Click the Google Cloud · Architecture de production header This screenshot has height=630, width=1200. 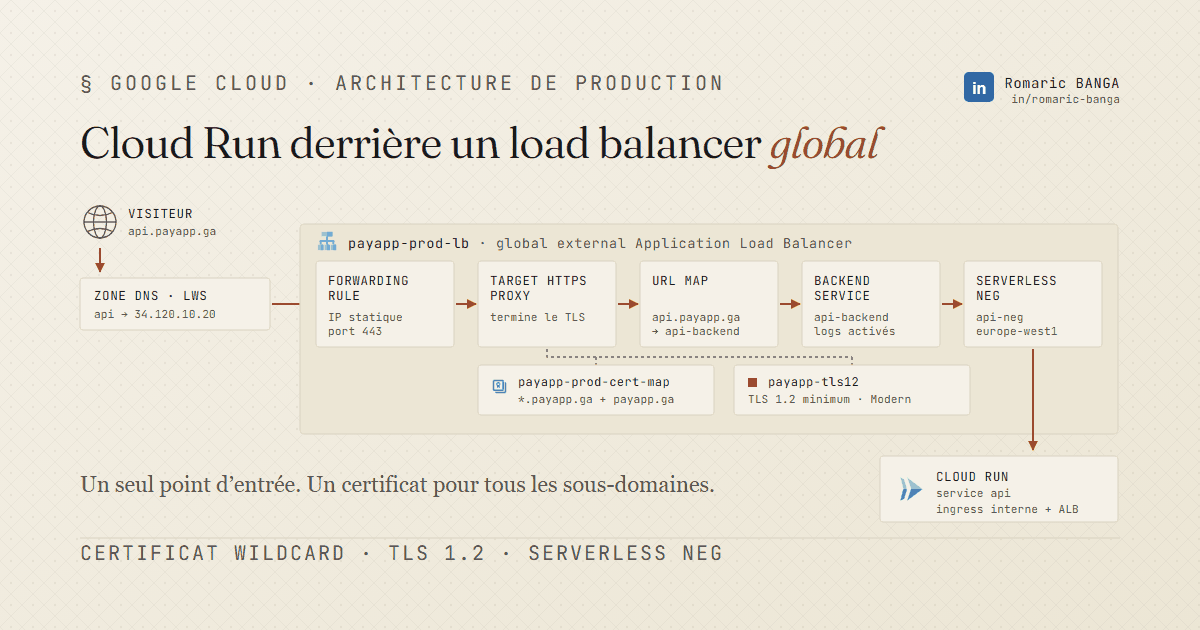tap(401, 83)
